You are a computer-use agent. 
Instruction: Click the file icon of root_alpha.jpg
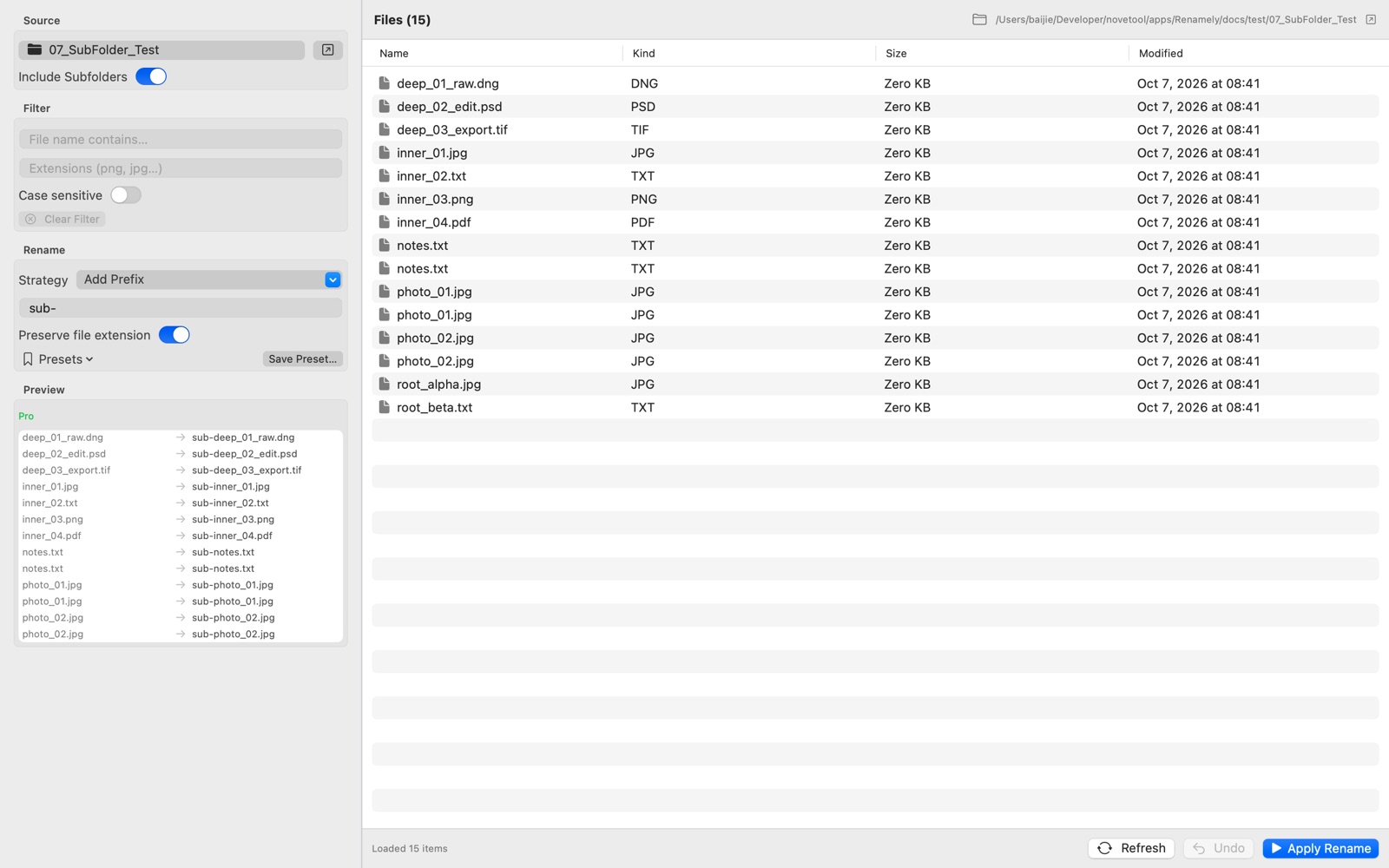384,384
